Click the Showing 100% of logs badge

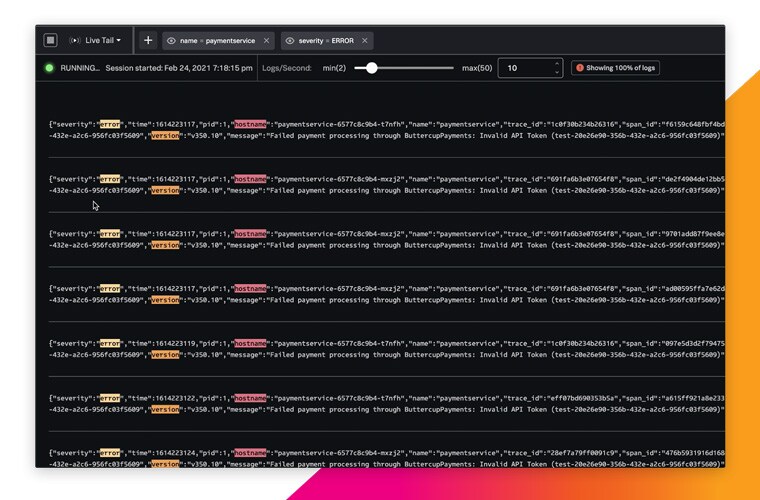click(x=616, y=68)
